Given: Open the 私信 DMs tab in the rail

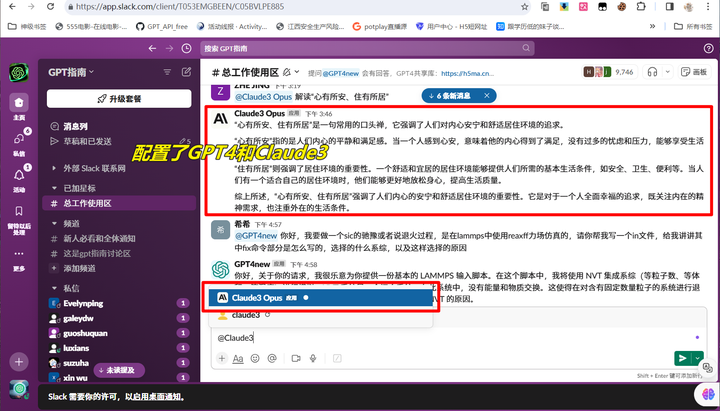Looking at the screenshot, I should coord(19,142).
